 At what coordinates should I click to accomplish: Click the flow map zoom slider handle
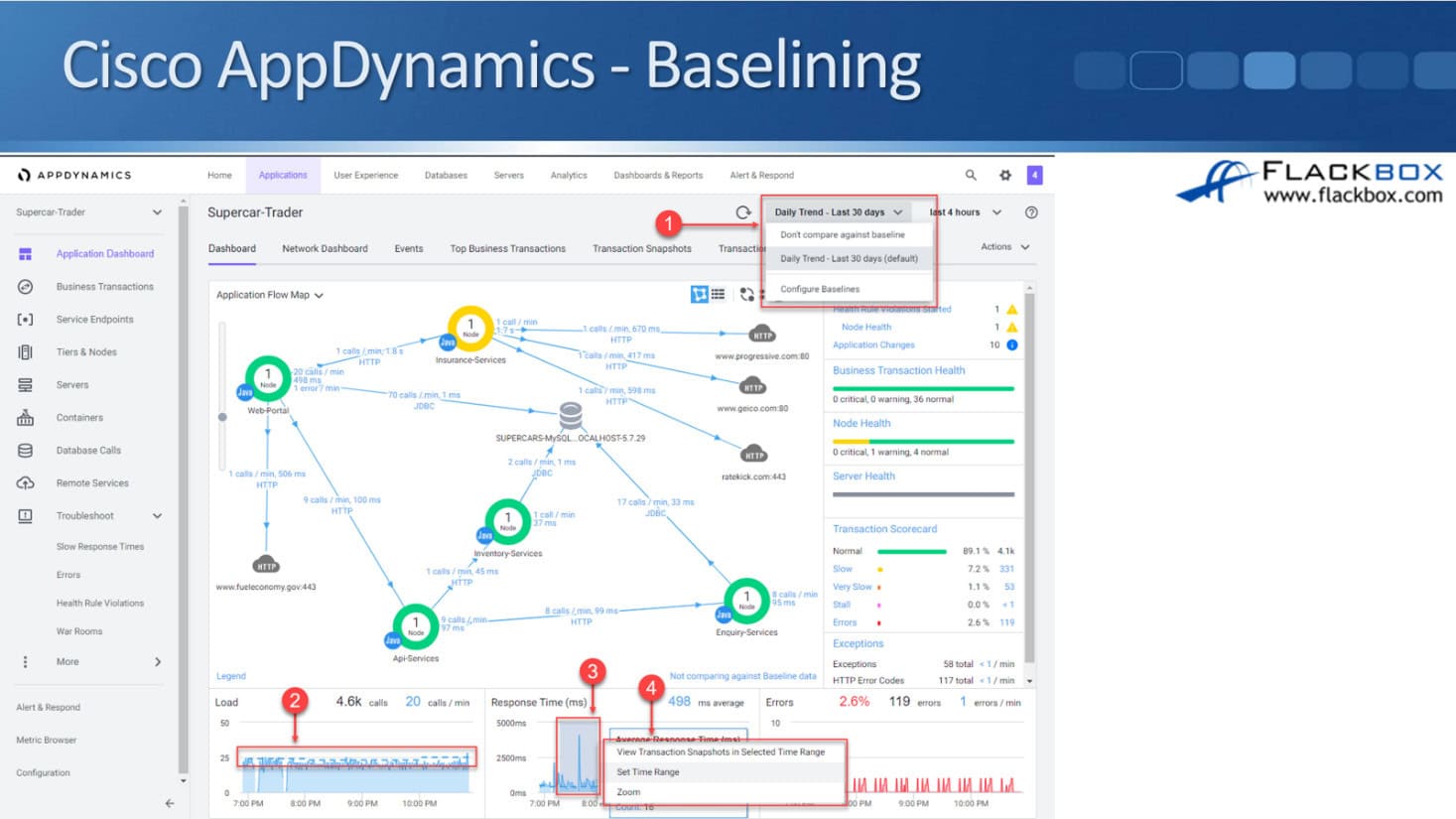pos(222,417)
